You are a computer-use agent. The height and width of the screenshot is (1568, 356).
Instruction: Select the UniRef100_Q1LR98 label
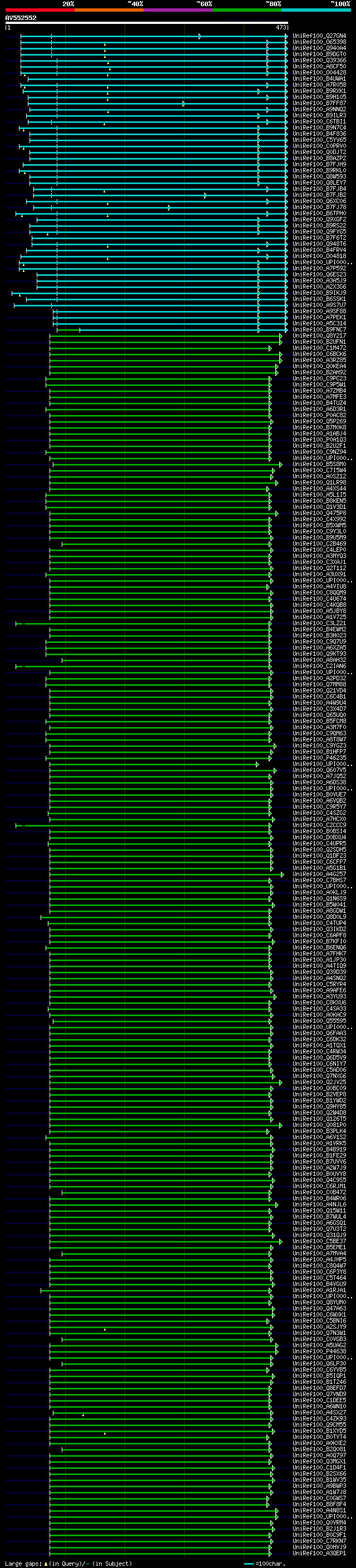tap(319, 483)
